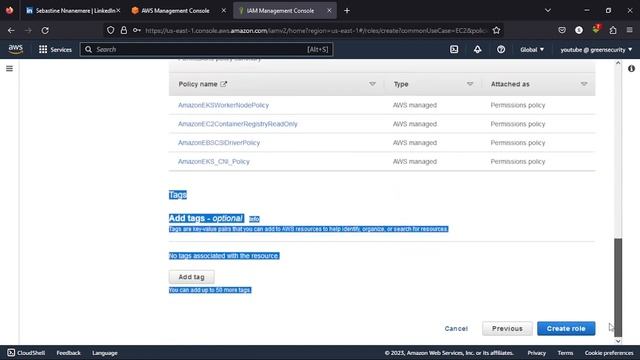Image resolution: width=640 pixels, height=360 pixels.
Task: Open the AmazonEBSCSIDriverPolicy link
Action: (219, 143)
